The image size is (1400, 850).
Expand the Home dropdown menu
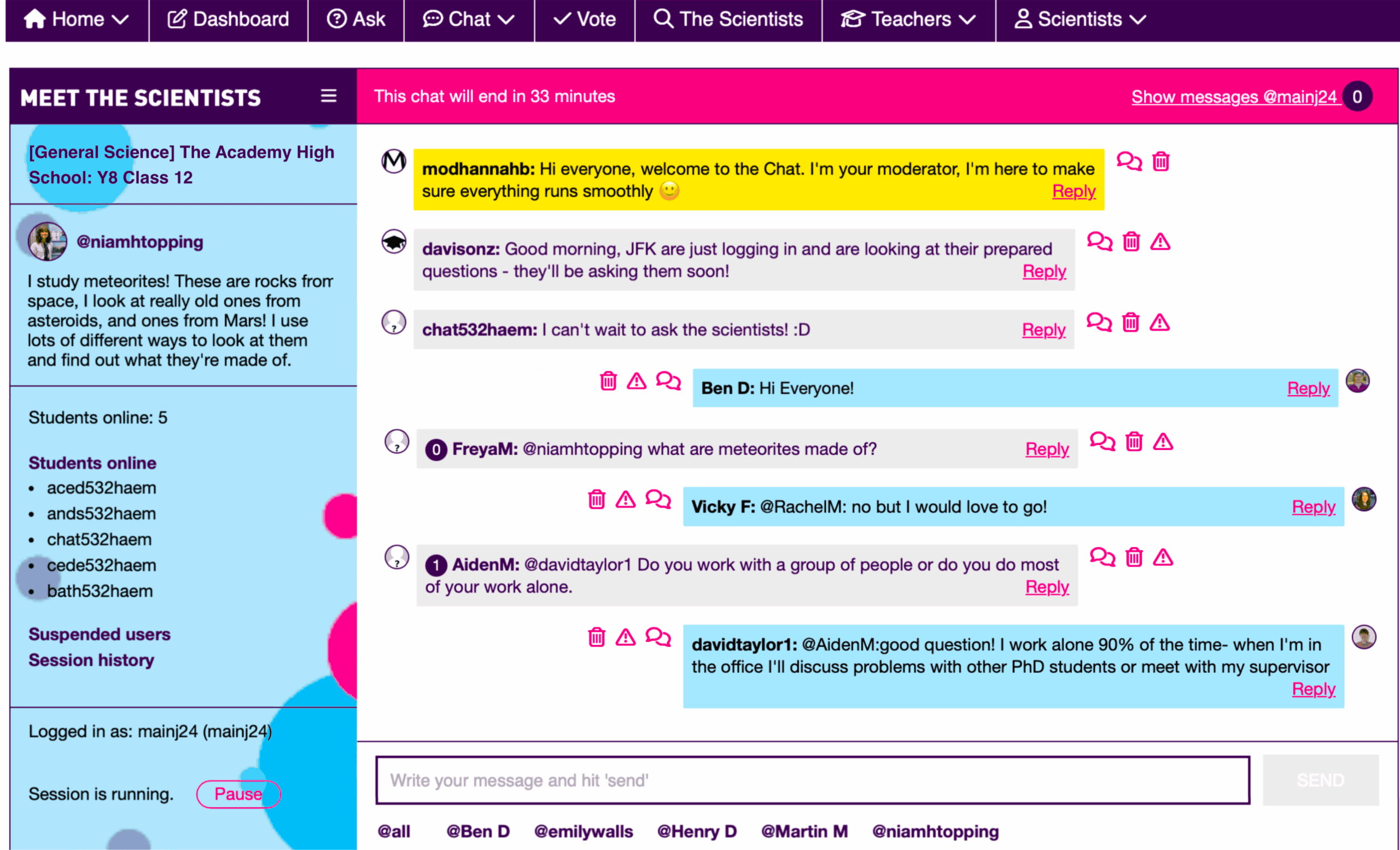coord(76,19)
